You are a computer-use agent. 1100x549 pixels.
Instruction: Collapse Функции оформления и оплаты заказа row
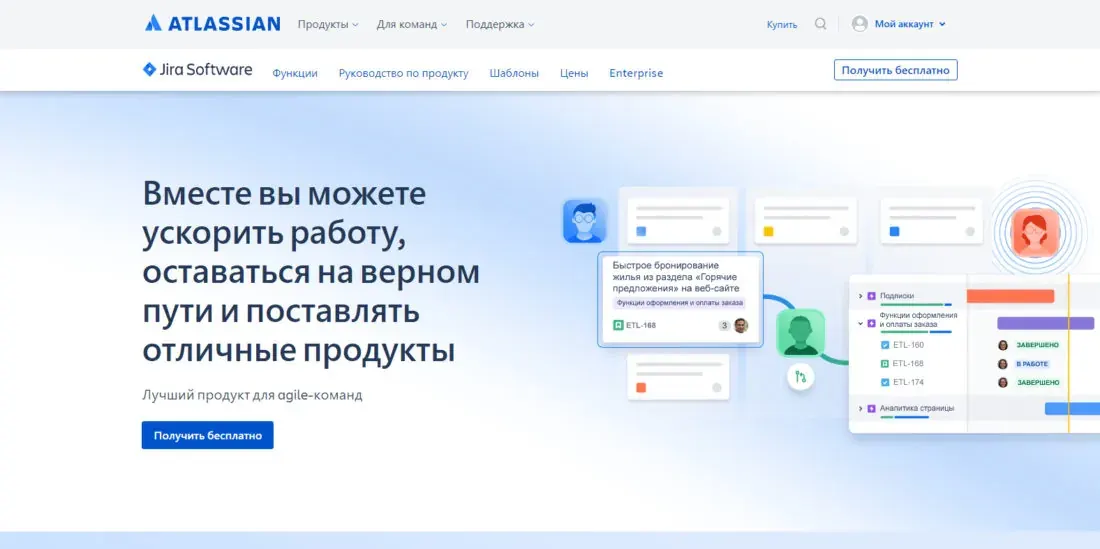[860, 323]
